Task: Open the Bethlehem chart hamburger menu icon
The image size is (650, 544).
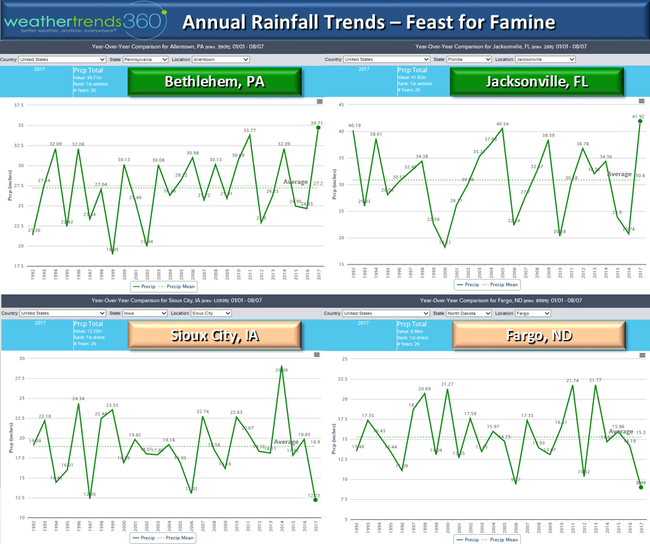Action: (x=319, y=101)
